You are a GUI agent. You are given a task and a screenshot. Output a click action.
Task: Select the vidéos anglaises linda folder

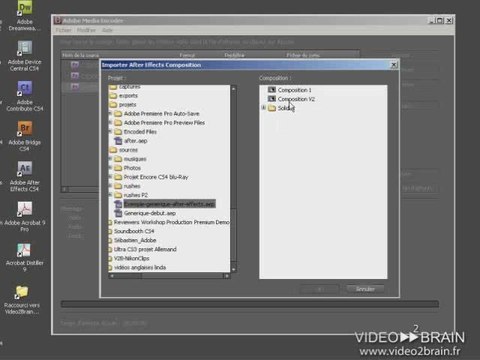[x=140, y=267]
